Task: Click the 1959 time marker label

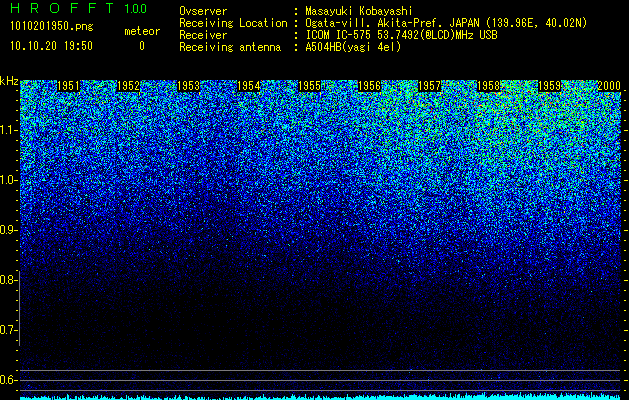Action: (549, 86)
